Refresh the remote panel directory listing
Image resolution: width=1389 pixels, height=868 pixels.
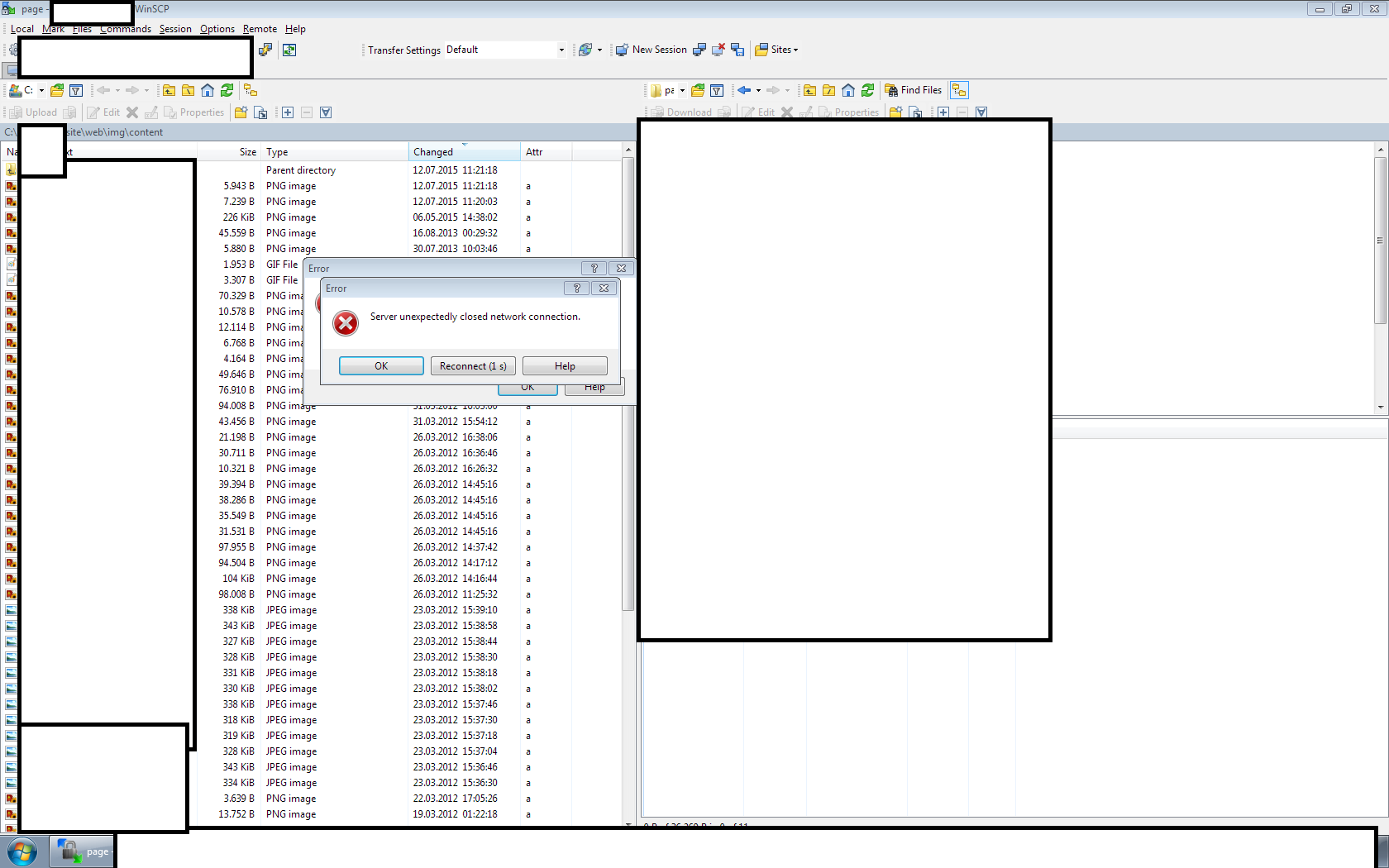click(x=867, y=90)
